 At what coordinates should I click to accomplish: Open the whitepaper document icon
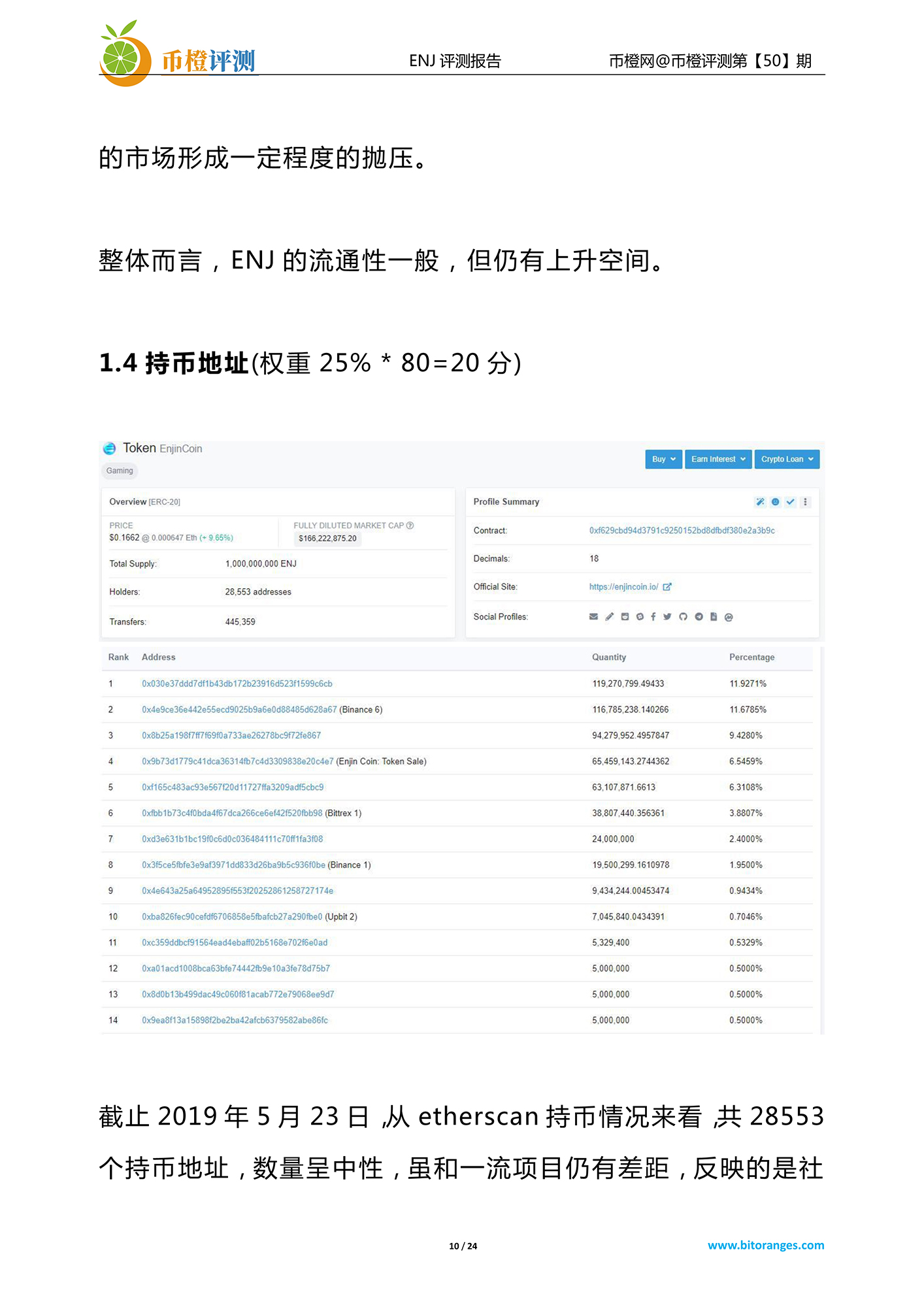point(714,616)
